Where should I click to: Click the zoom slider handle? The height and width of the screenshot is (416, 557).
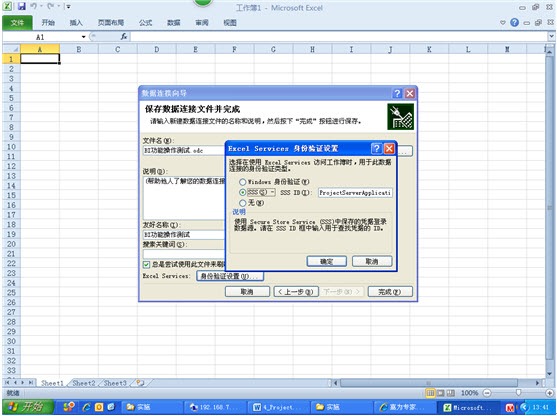(518, 393)
